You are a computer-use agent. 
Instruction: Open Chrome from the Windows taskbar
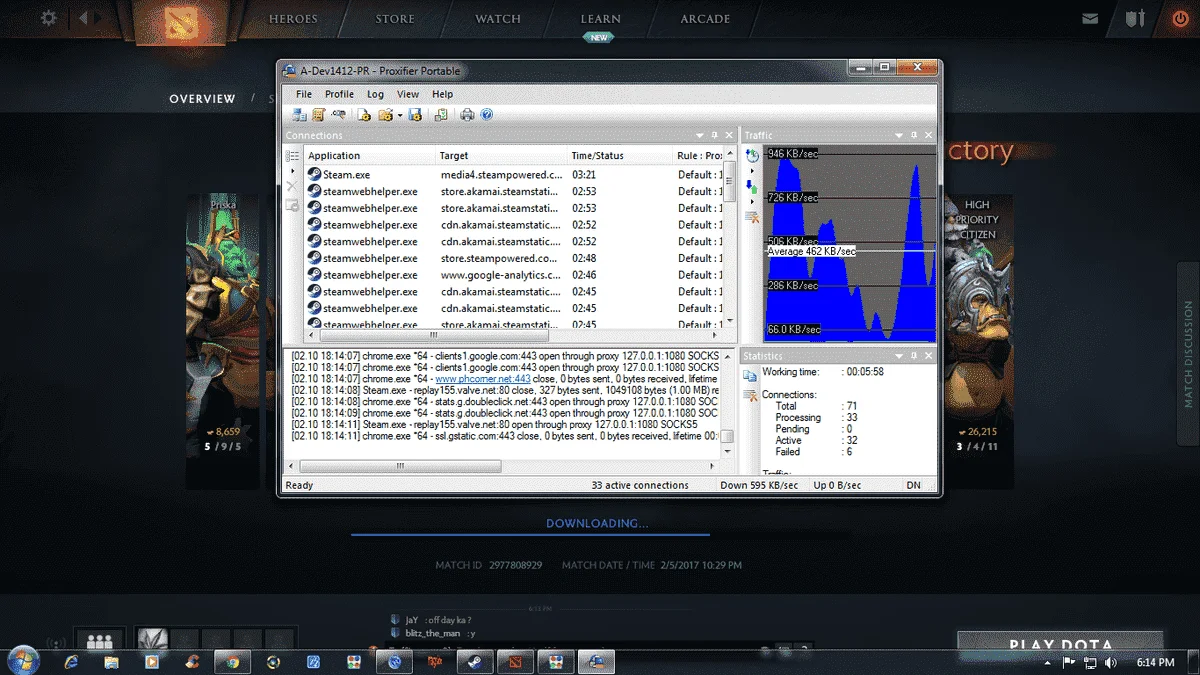tap(232, 661)
